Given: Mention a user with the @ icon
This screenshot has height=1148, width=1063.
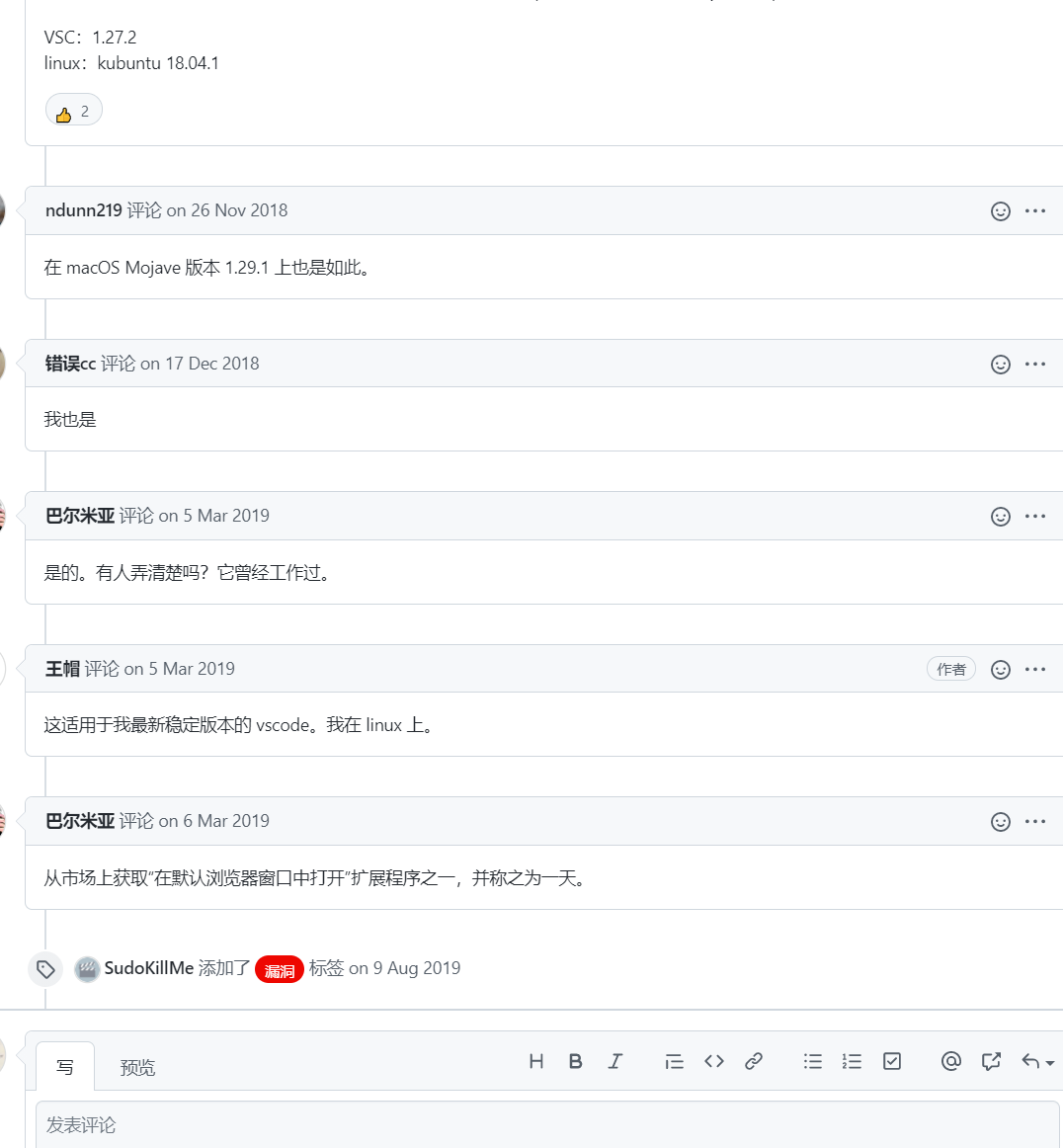Looking at the screenshot, I should tap(951, 1061).
